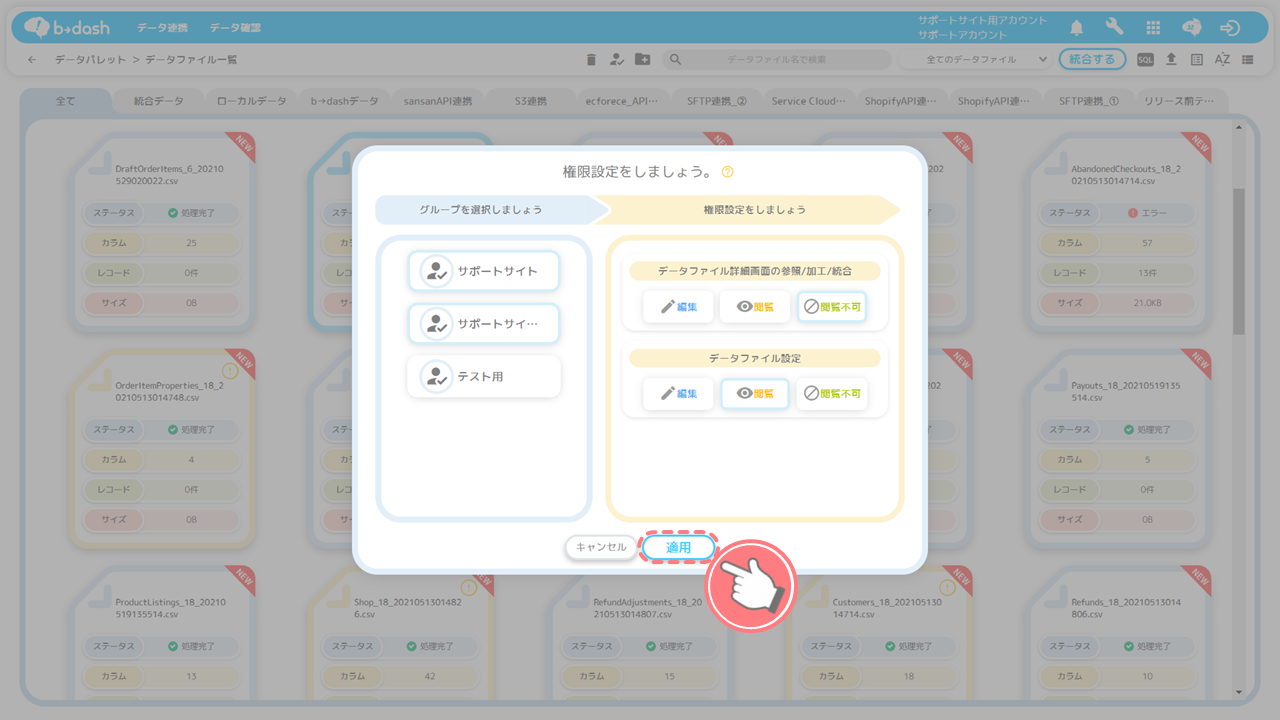Screen dimensions: 1280x720
Task: Select the リリース前テ… tab
Action: click(x=1180, y=101)
